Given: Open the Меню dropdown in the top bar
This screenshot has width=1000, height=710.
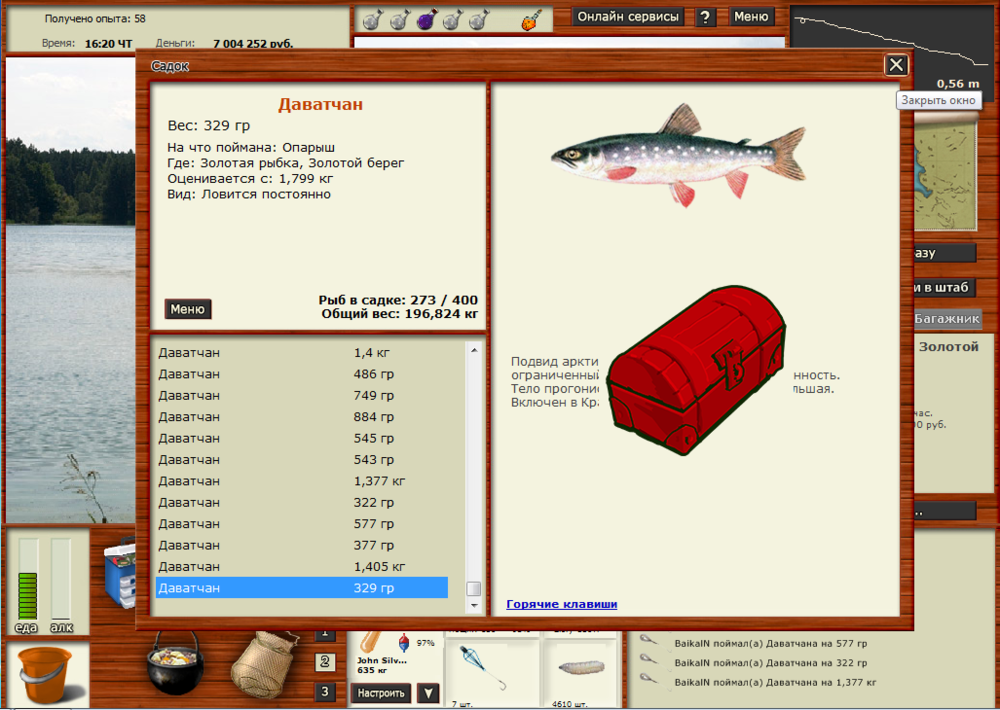Looking at the screenshot, I should (x=752, y=17).
